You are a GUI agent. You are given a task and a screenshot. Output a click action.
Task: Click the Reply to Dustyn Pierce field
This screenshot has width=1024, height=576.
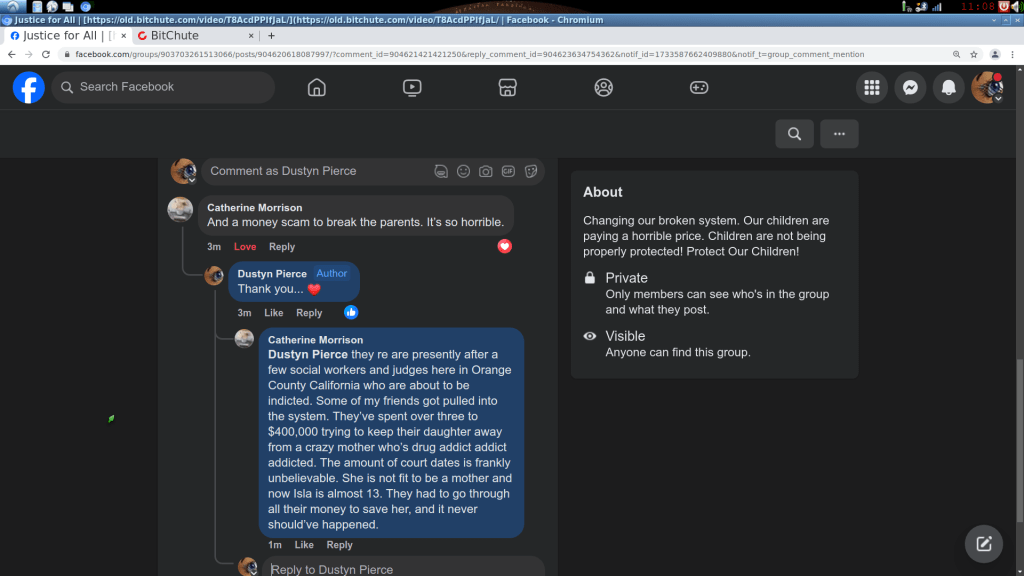[400, 569]
